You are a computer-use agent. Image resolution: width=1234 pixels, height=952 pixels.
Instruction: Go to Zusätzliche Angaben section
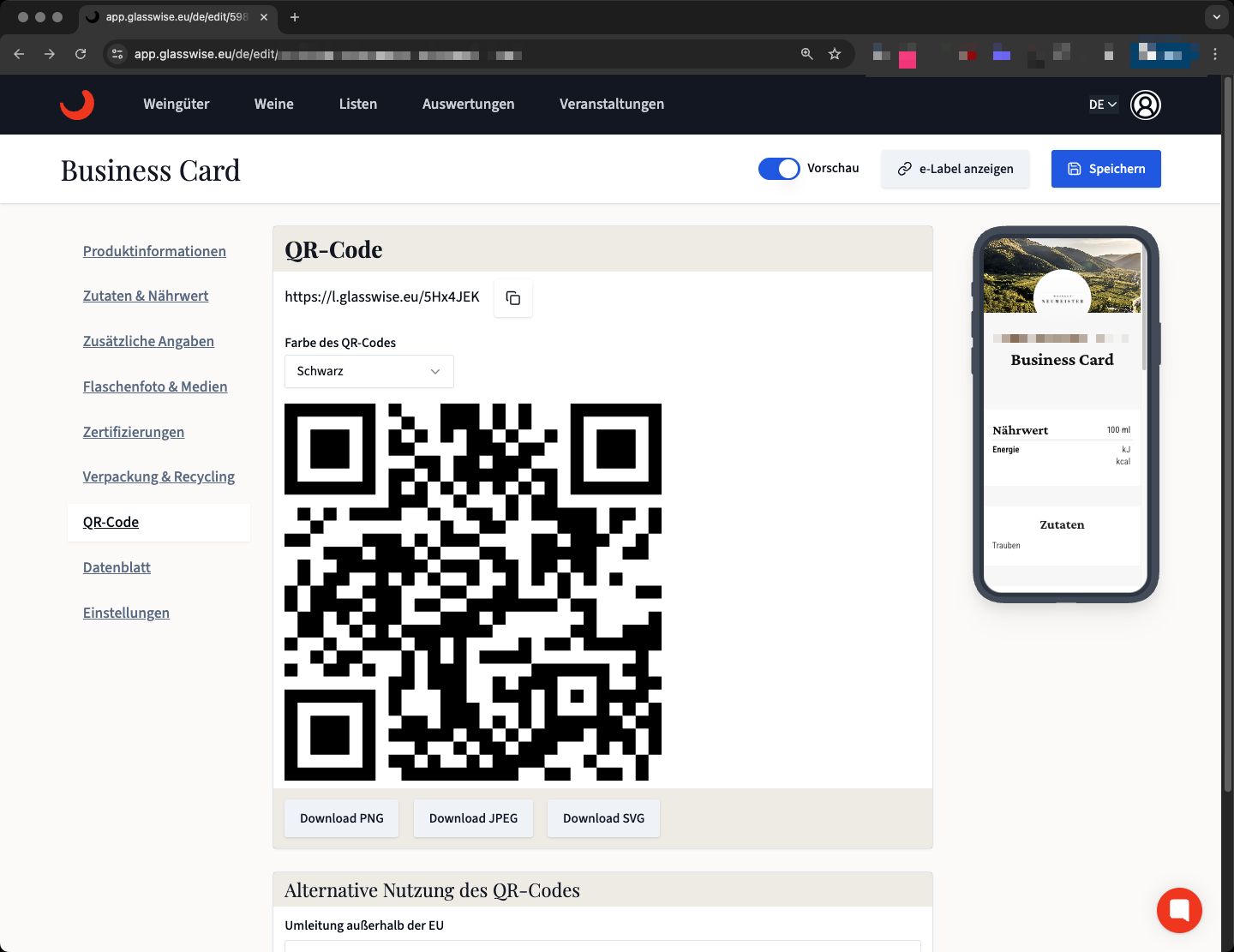(148, 341)
